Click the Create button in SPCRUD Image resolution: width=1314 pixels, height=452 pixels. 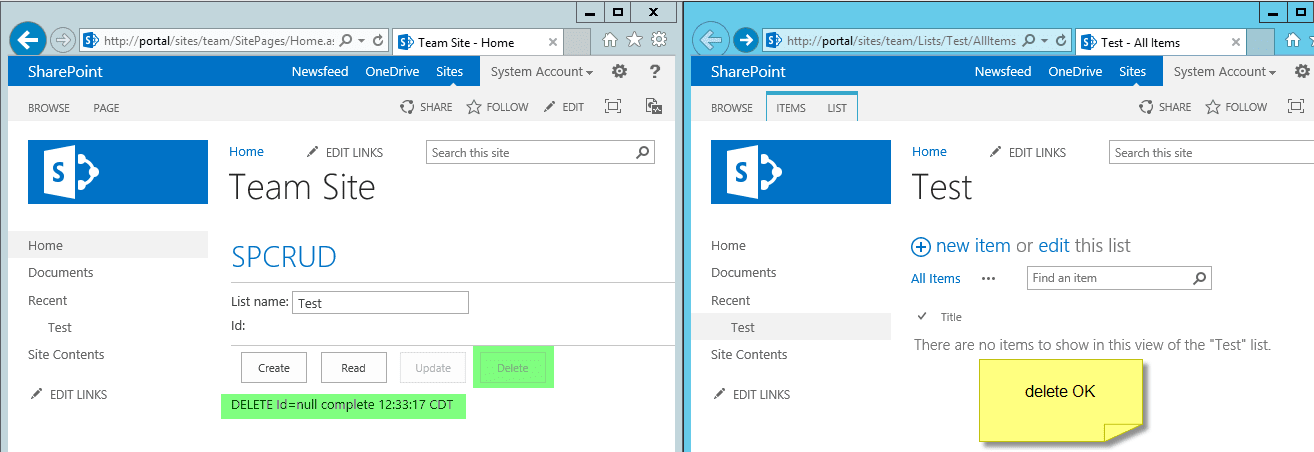click(x=274, y=368)
